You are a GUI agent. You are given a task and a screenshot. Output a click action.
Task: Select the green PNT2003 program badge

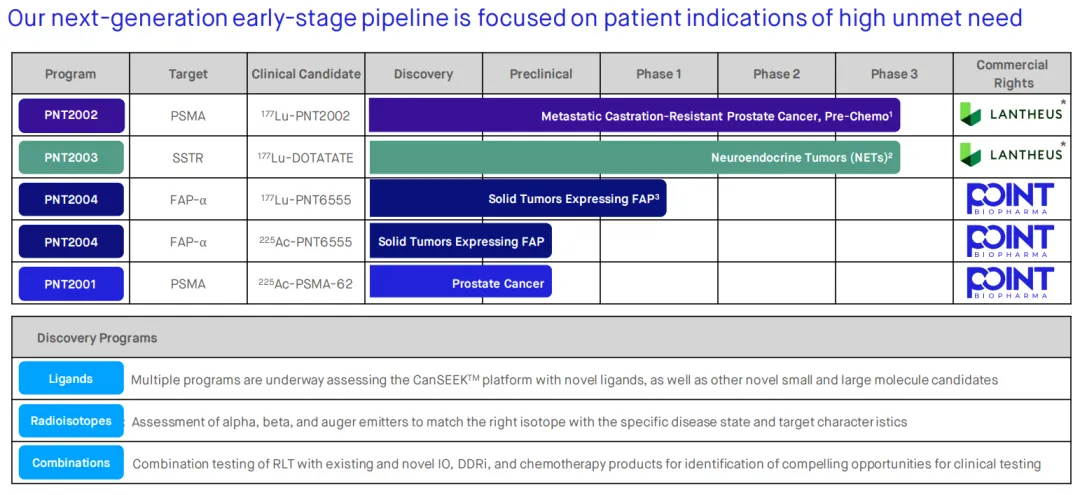pyautogui.click(x=71, y=158)
